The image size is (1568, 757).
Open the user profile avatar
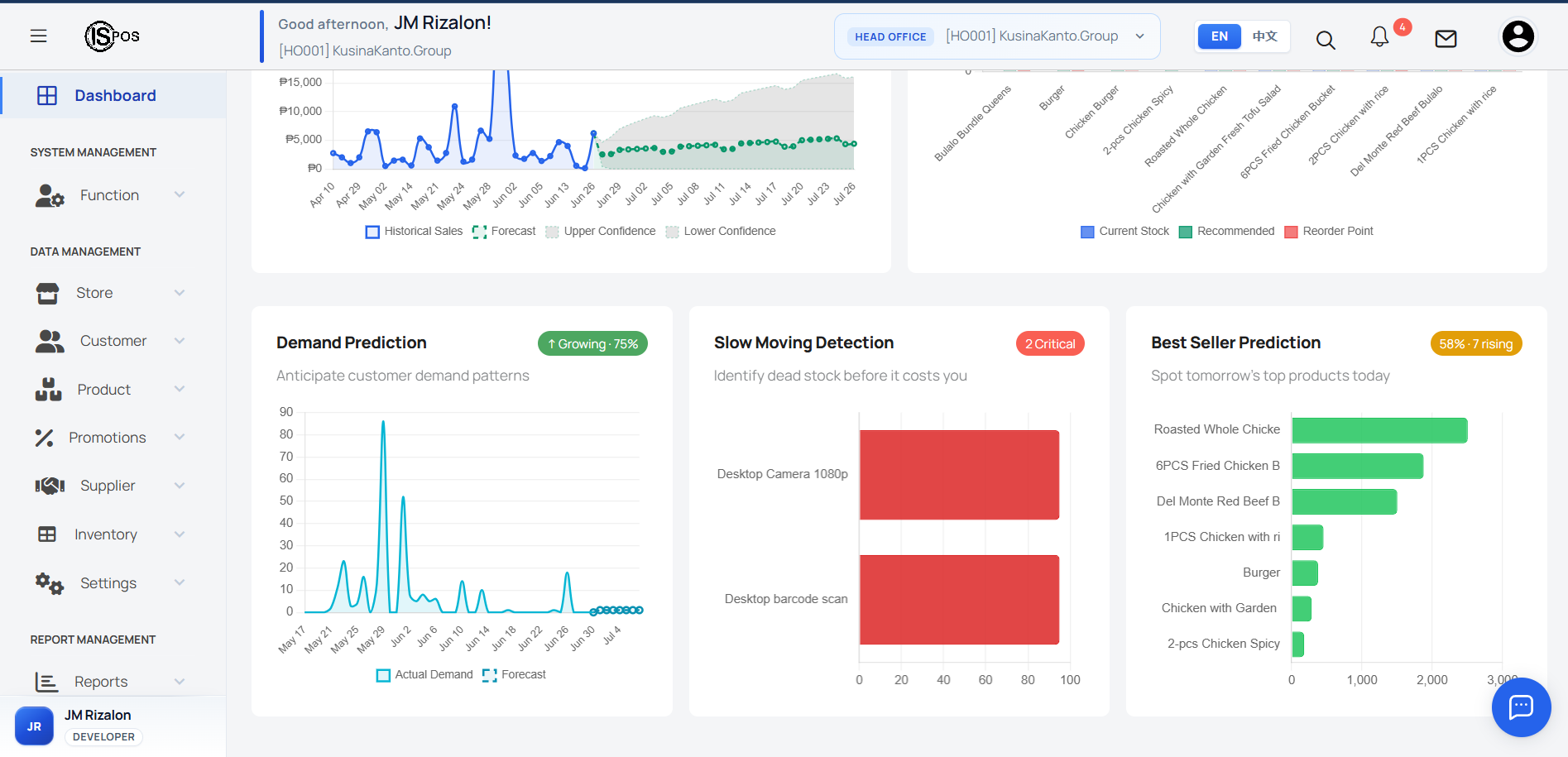(1518, 36)
